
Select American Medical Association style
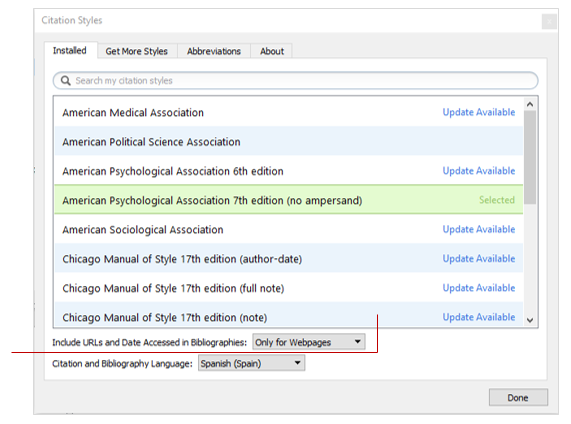(x=289, y=112)
